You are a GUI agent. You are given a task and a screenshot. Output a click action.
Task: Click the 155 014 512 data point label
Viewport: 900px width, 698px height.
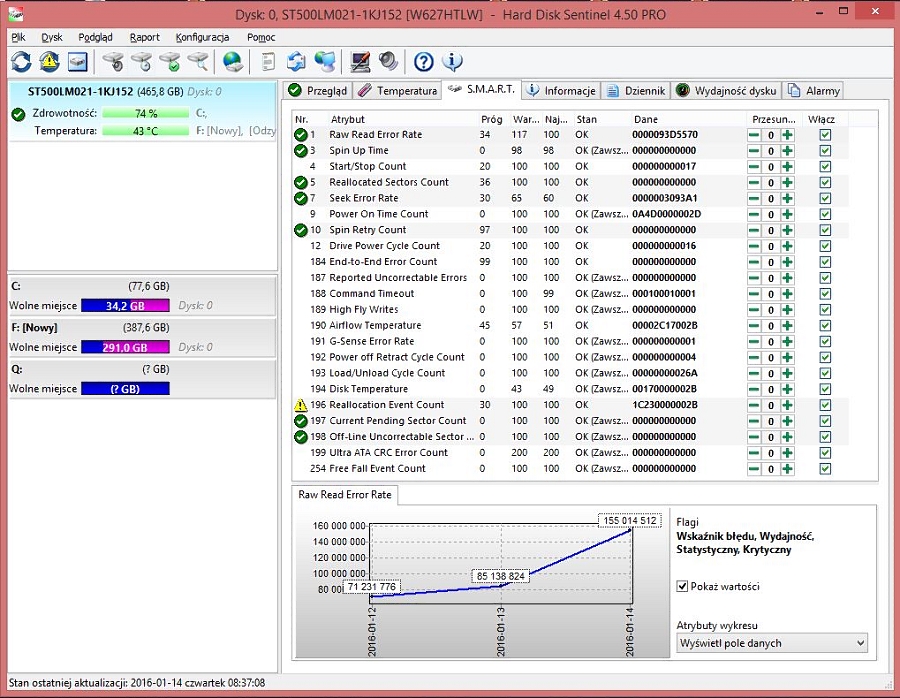click(630, 521)
